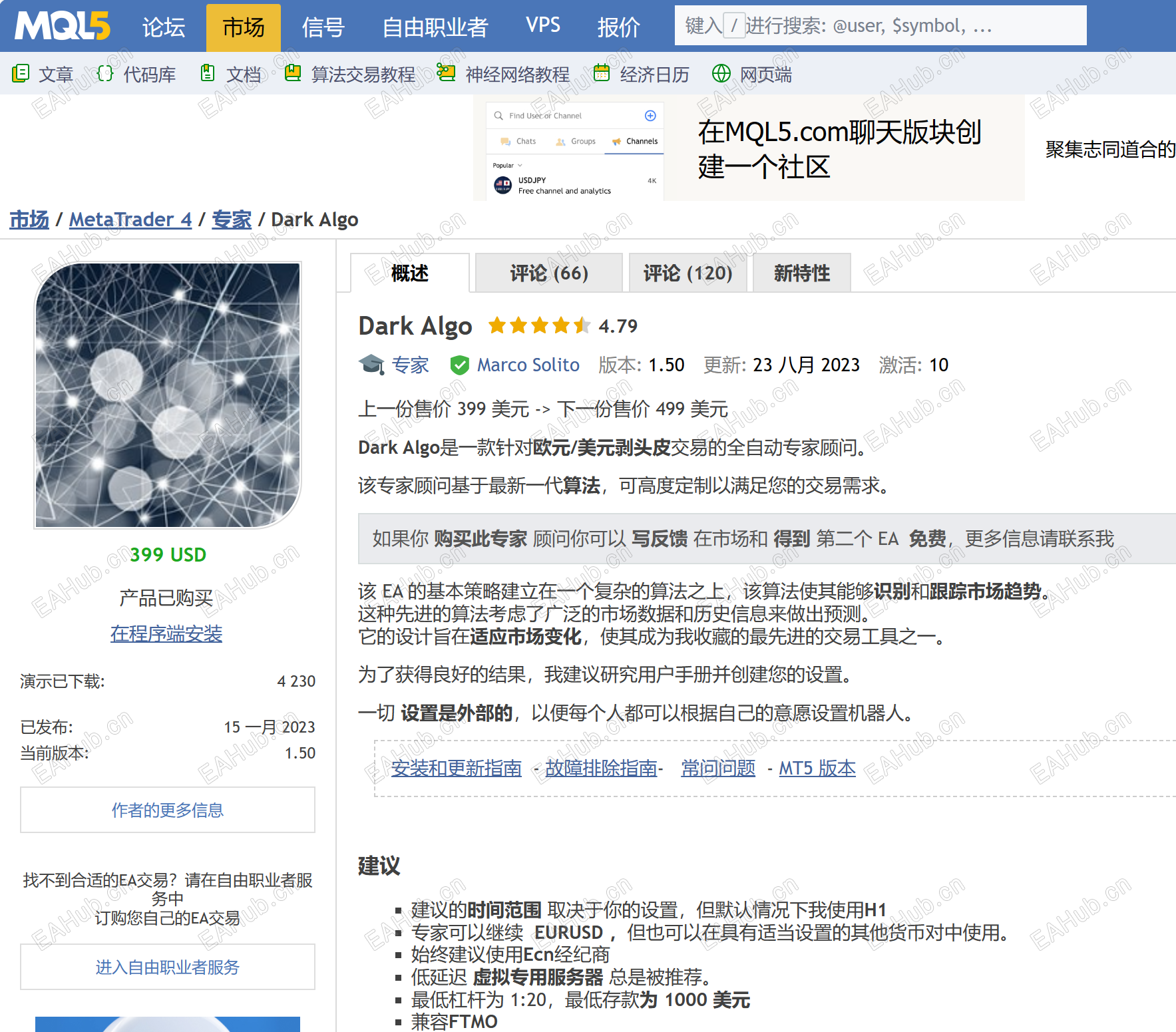Open the 报价 quotes menu
The width and height of the screenshot is (1176, 1032).
[x=619, y=27]
